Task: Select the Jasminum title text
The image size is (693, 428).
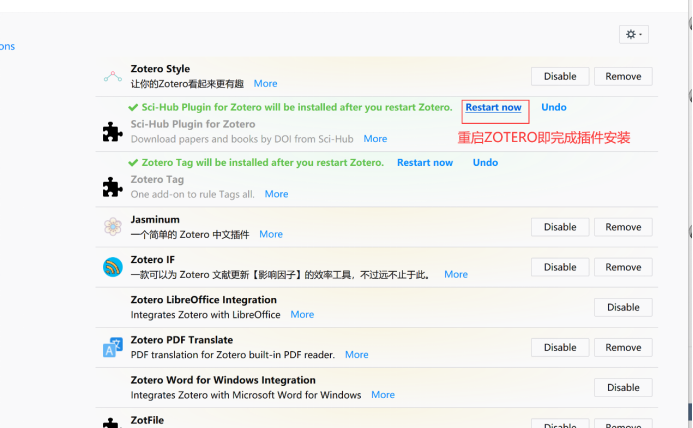Action: point(155,220)
